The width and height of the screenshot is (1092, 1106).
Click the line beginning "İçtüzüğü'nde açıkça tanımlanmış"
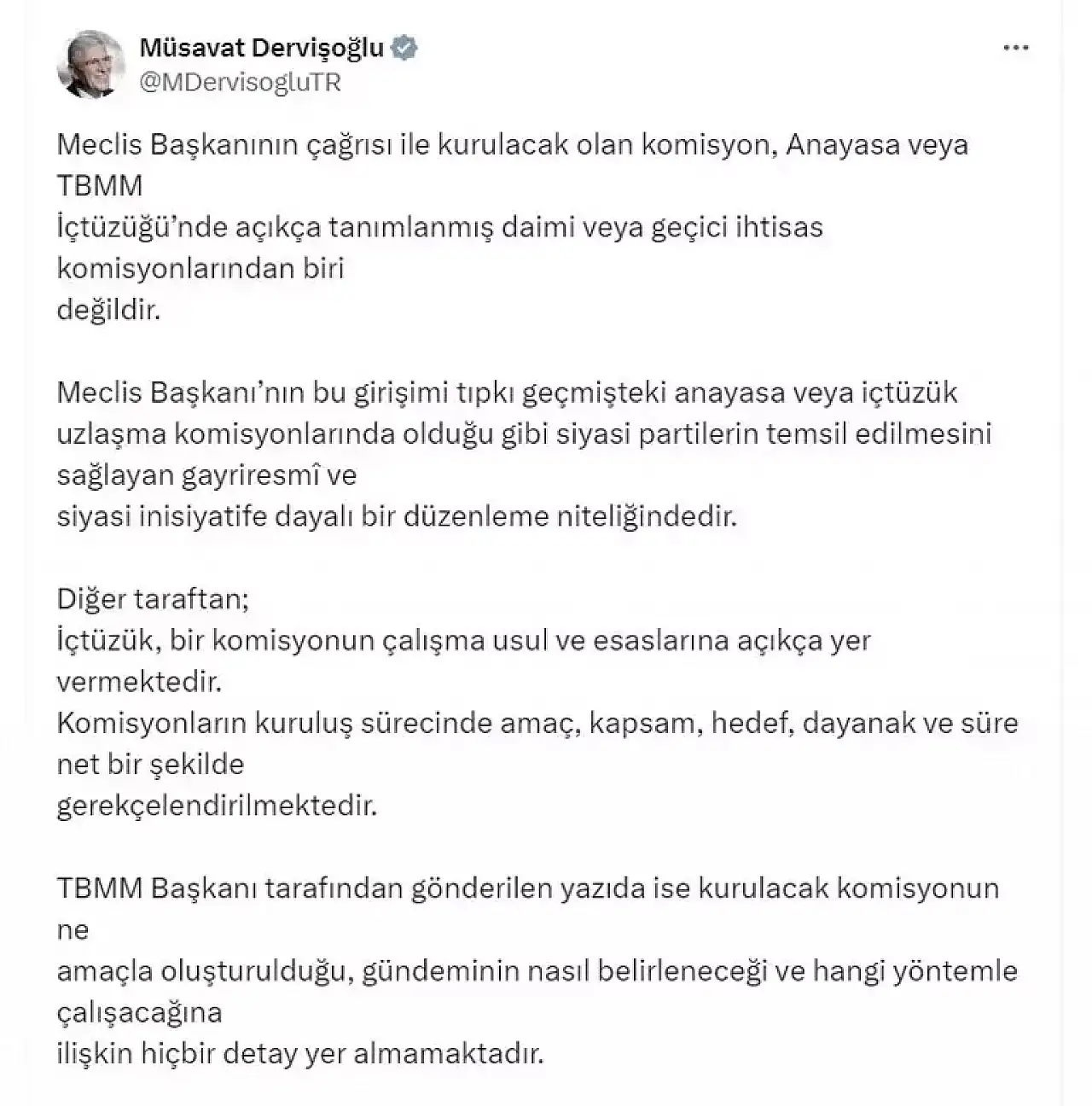(x=439, y=227)
